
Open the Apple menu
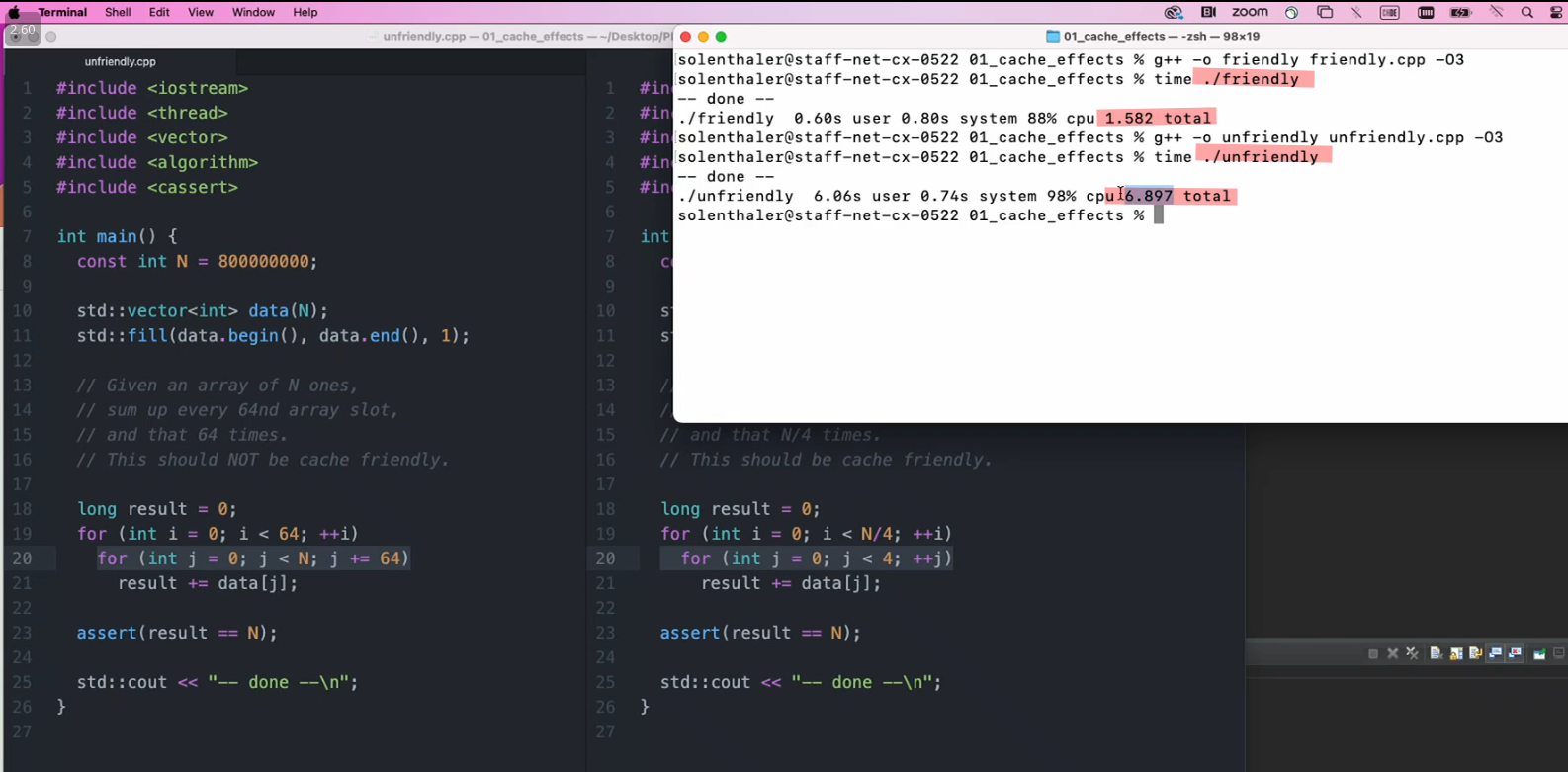[15, 13]
